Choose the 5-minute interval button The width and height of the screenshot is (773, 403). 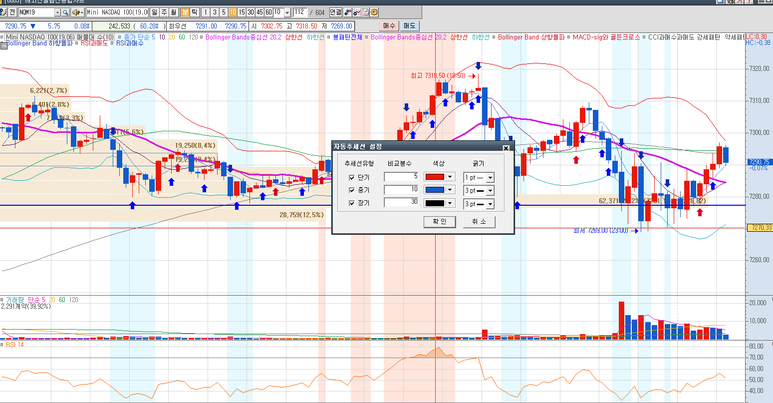click(223, 12)
